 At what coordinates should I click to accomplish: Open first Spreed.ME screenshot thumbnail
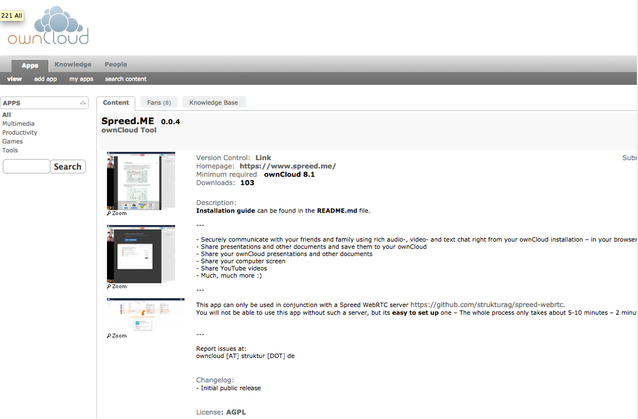(x=141, y=181)
